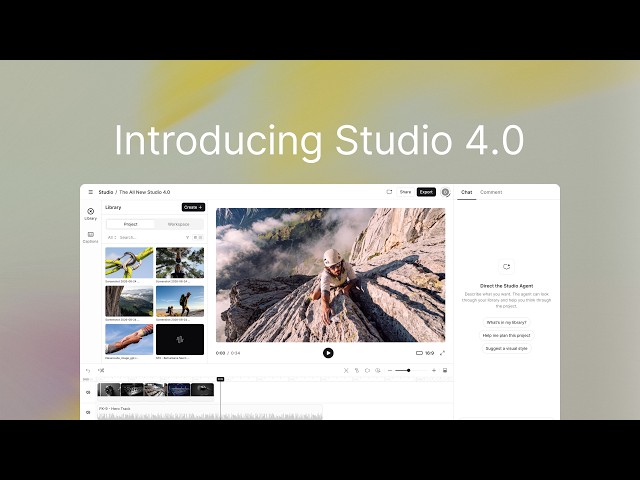This screenshot has height=480, width=640.
Task: Click the Create + button
Action: point(193,207)
